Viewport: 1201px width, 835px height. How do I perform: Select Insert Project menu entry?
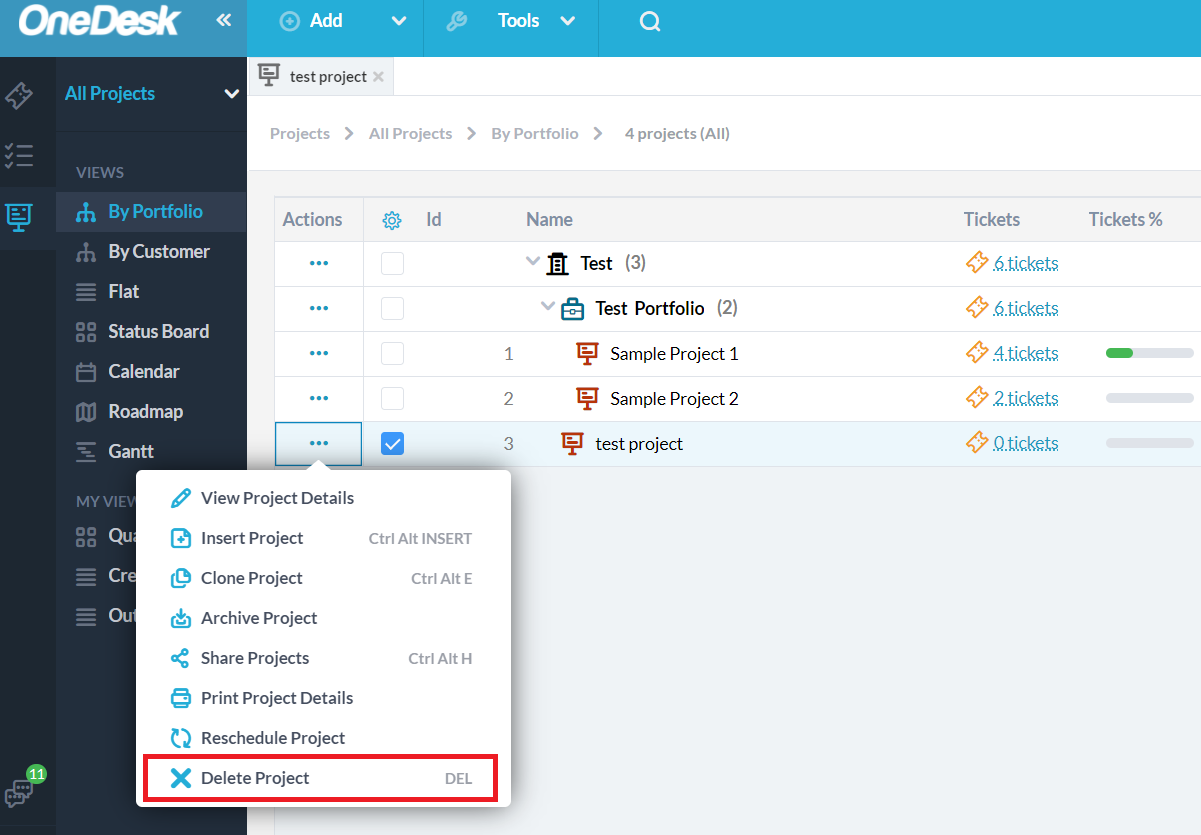(323, 538)
